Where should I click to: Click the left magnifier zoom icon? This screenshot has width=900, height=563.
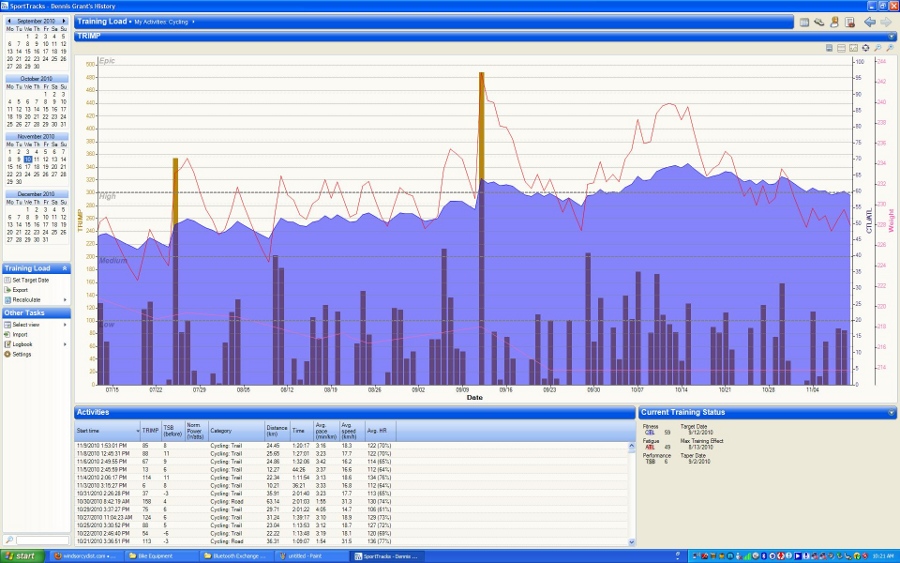(x=878, y=48)
